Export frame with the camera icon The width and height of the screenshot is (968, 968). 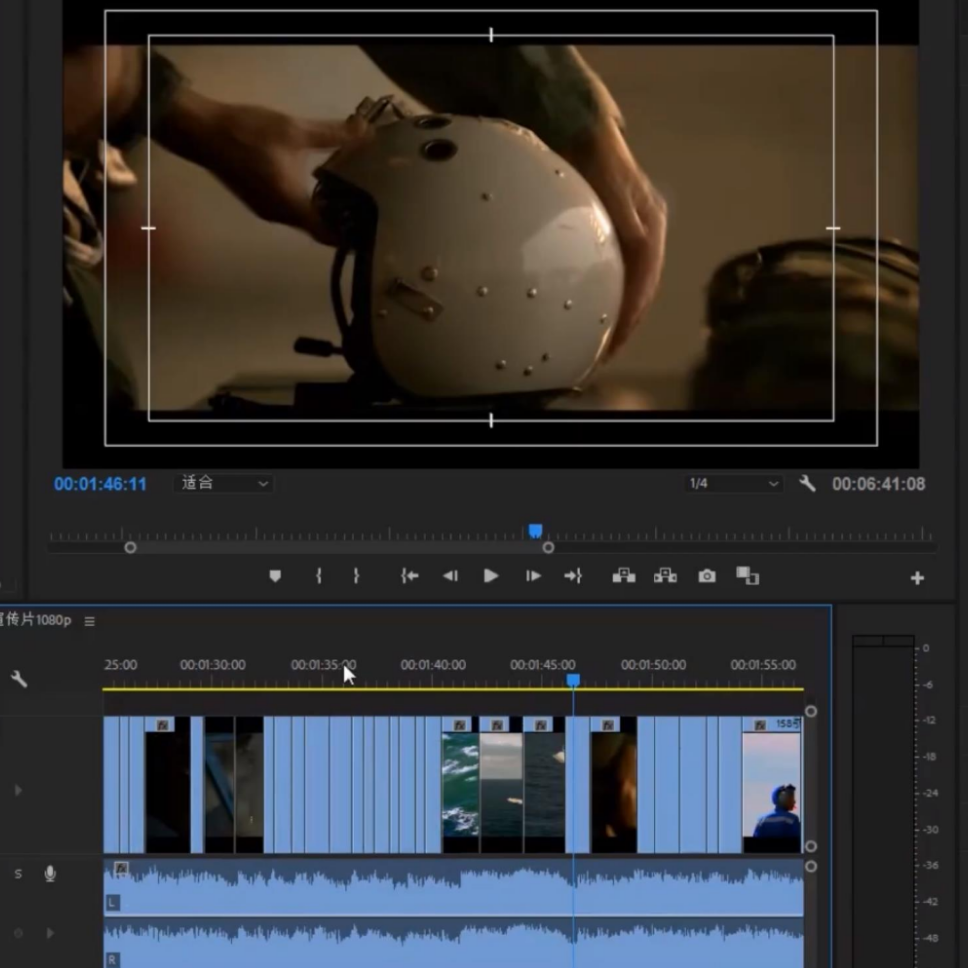pos(707,576)
